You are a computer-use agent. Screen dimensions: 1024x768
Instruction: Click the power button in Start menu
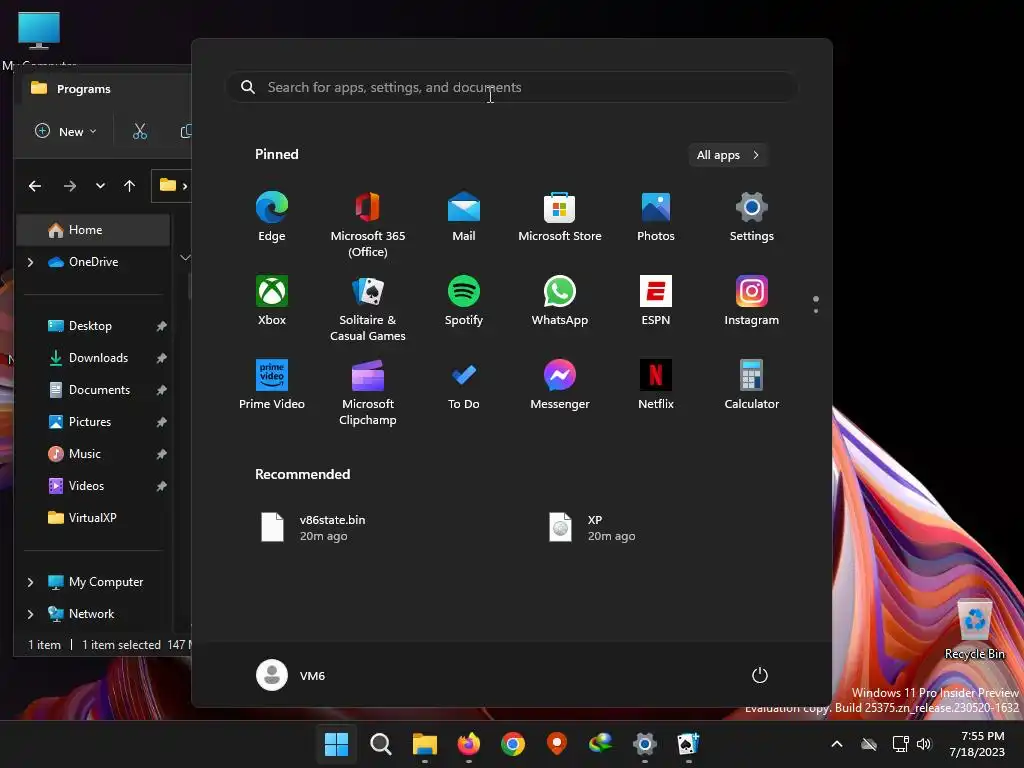(x=760, y=675)
